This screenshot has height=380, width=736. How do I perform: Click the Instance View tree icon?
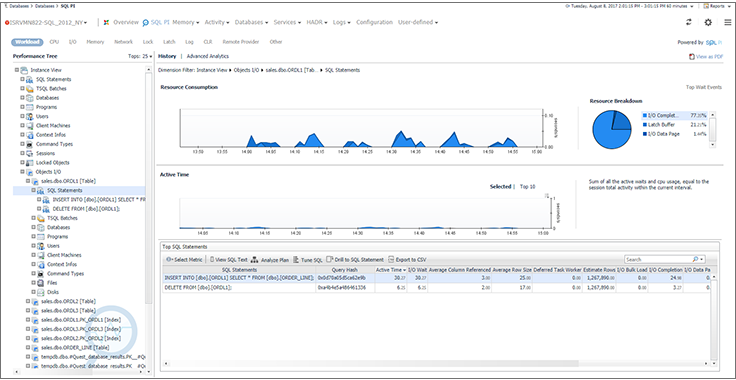(x=24, y=70)
